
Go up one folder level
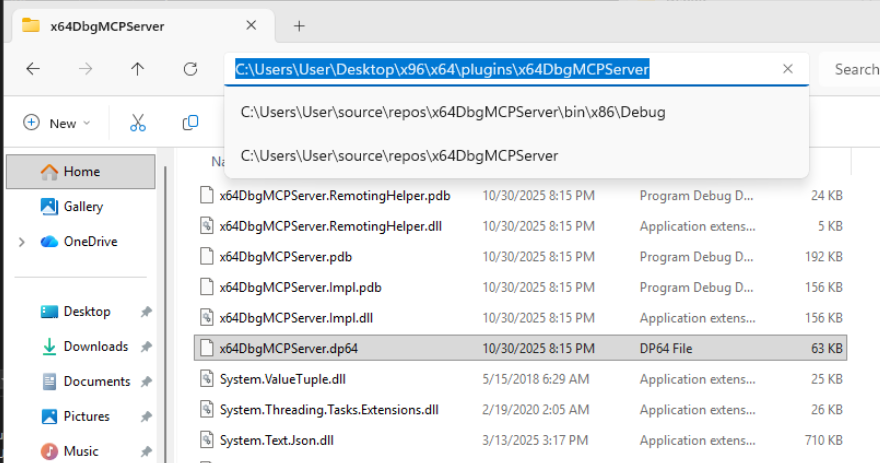(138, 69)
